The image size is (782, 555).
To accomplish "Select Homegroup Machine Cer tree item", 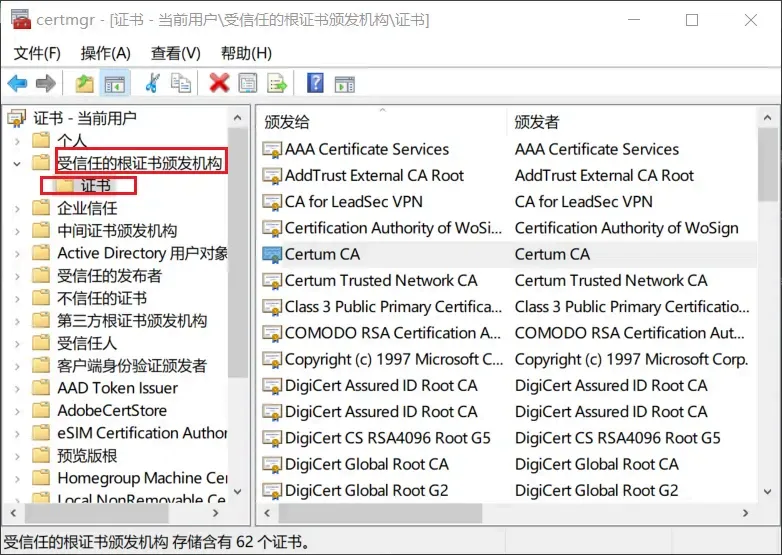I will (142, 478).
